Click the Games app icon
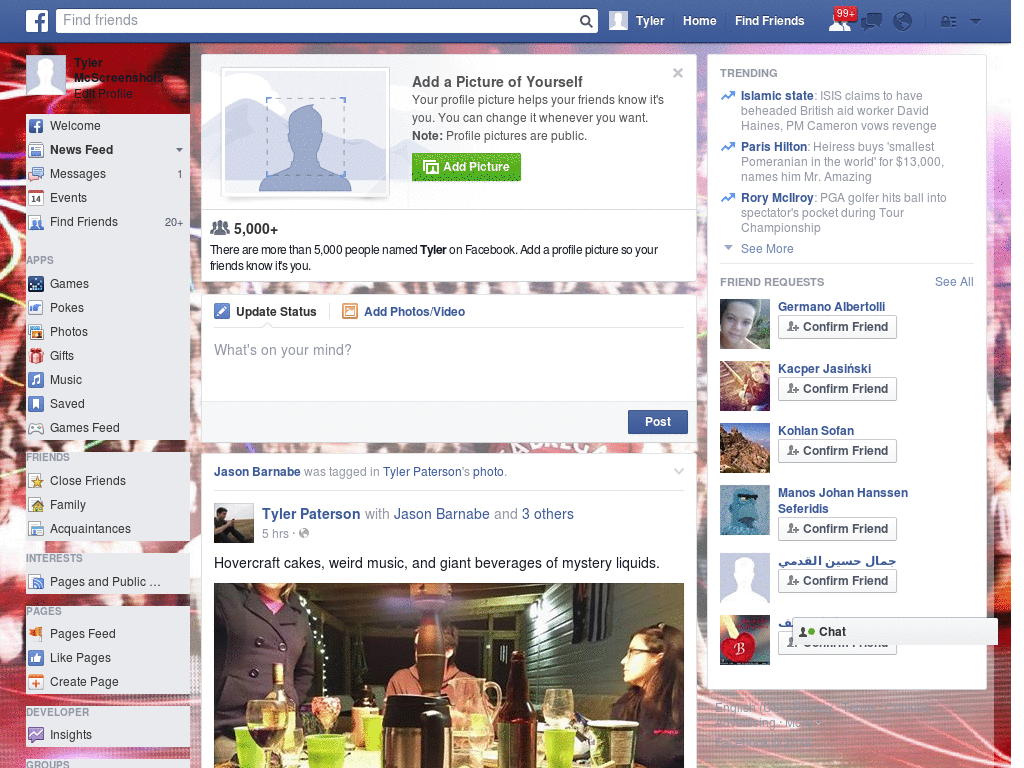1024x768 pixels. [x=36, y=284]
